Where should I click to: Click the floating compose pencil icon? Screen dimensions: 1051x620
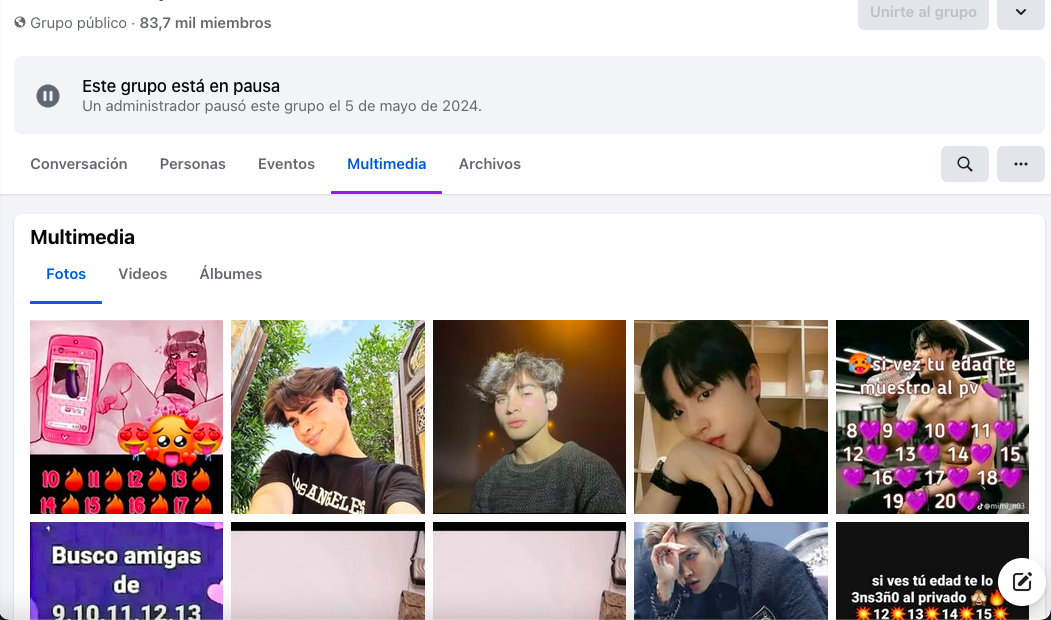point(1021,582)
